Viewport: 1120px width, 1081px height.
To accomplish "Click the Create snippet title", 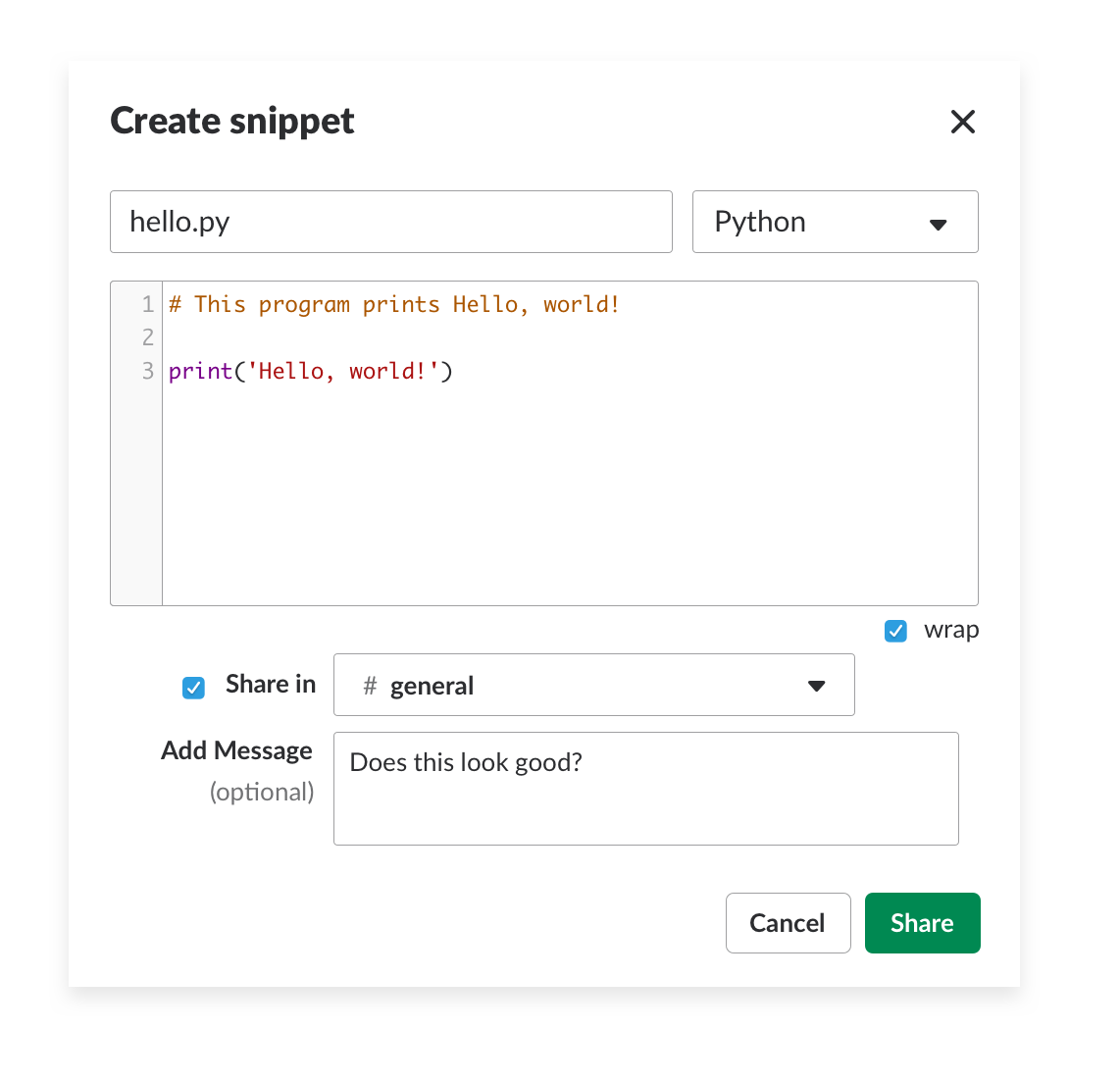I will 232,121.
